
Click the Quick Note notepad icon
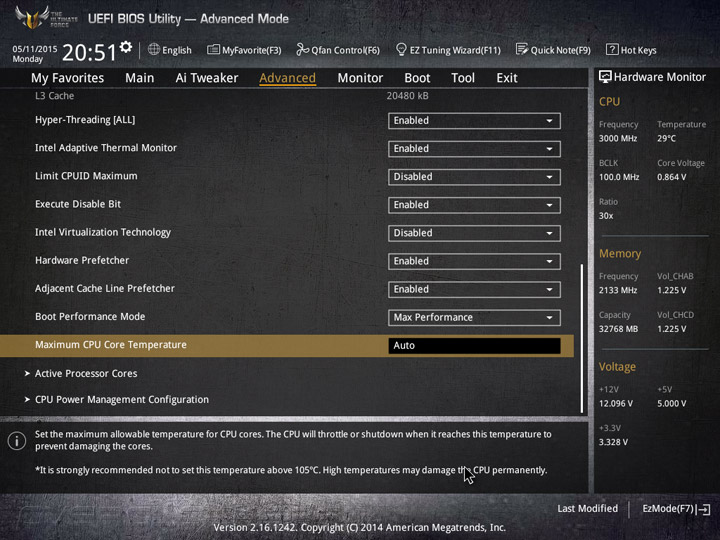pyautogui.click(x=522, y=49)
